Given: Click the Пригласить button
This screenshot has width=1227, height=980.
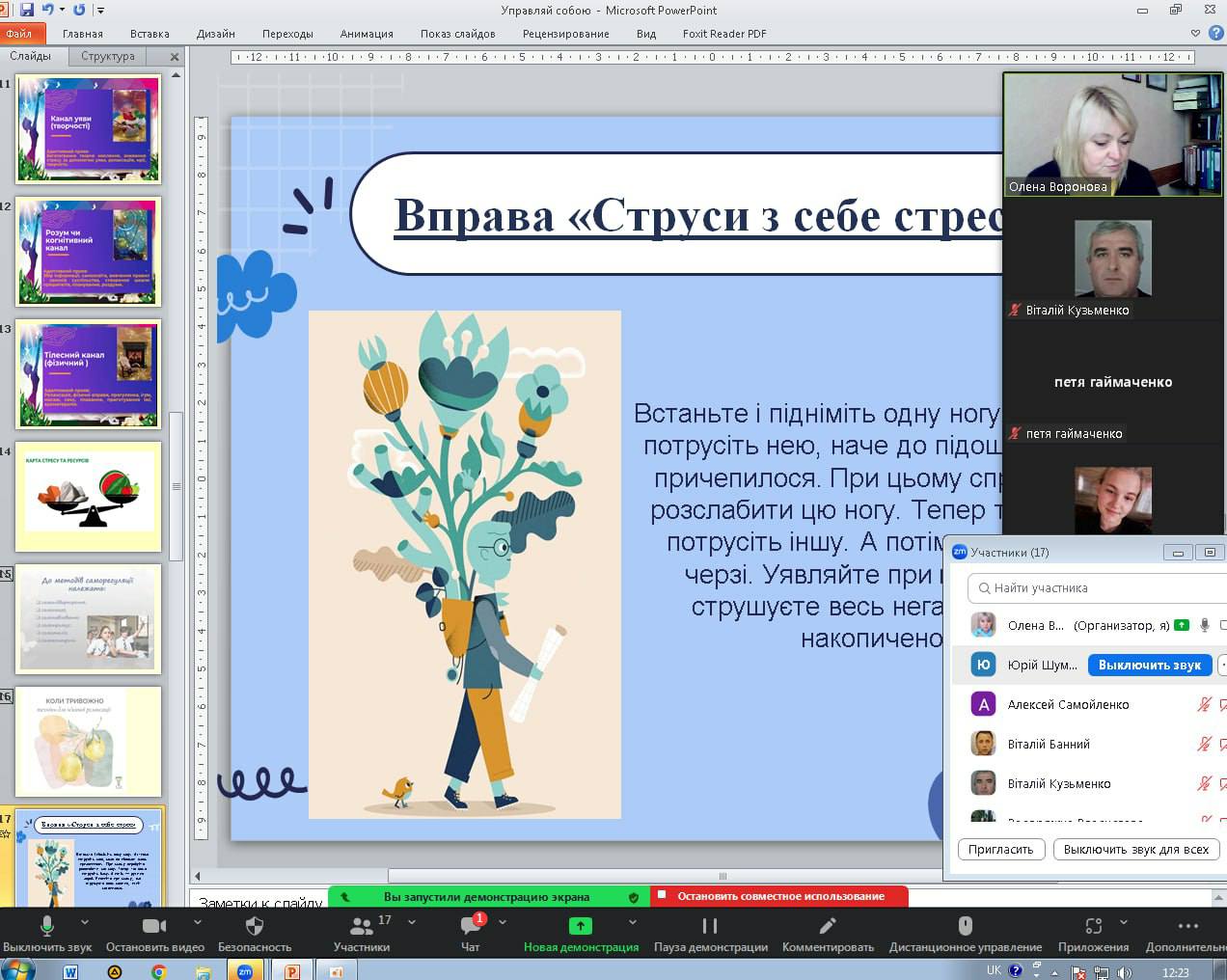Looking at the screenshot, I should [1000, 849].
